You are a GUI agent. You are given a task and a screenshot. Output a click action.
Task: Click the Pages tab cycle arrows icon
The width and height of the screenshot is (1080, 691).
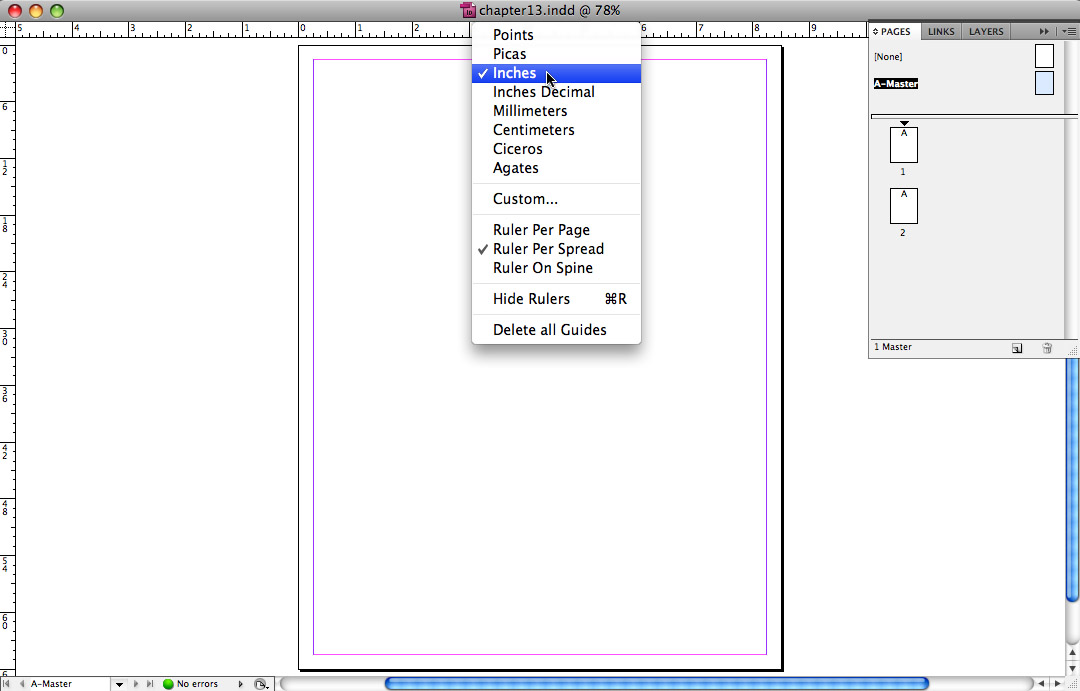click(x=876, y=32)
